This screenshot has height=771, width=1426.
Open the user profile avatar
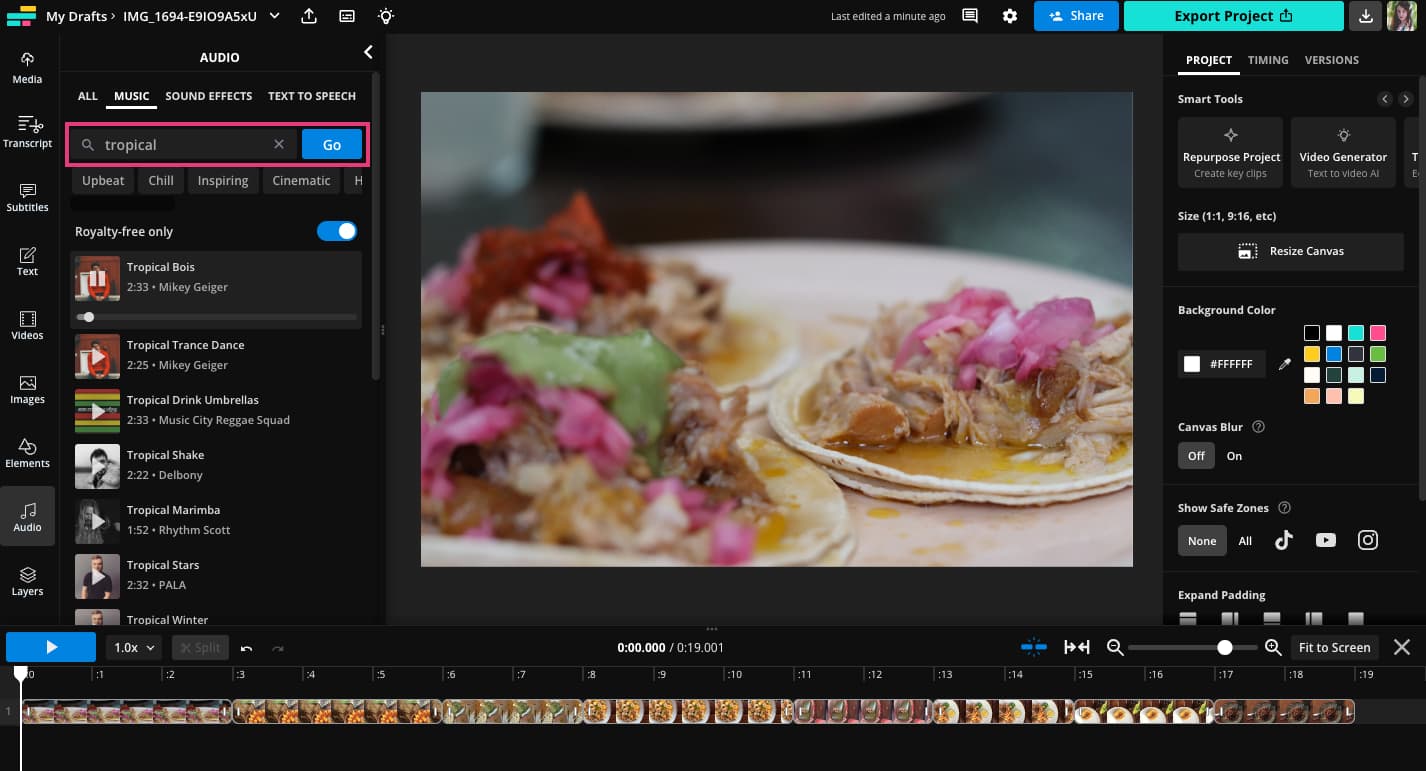pyautogui.click(x=1401, y=16)
